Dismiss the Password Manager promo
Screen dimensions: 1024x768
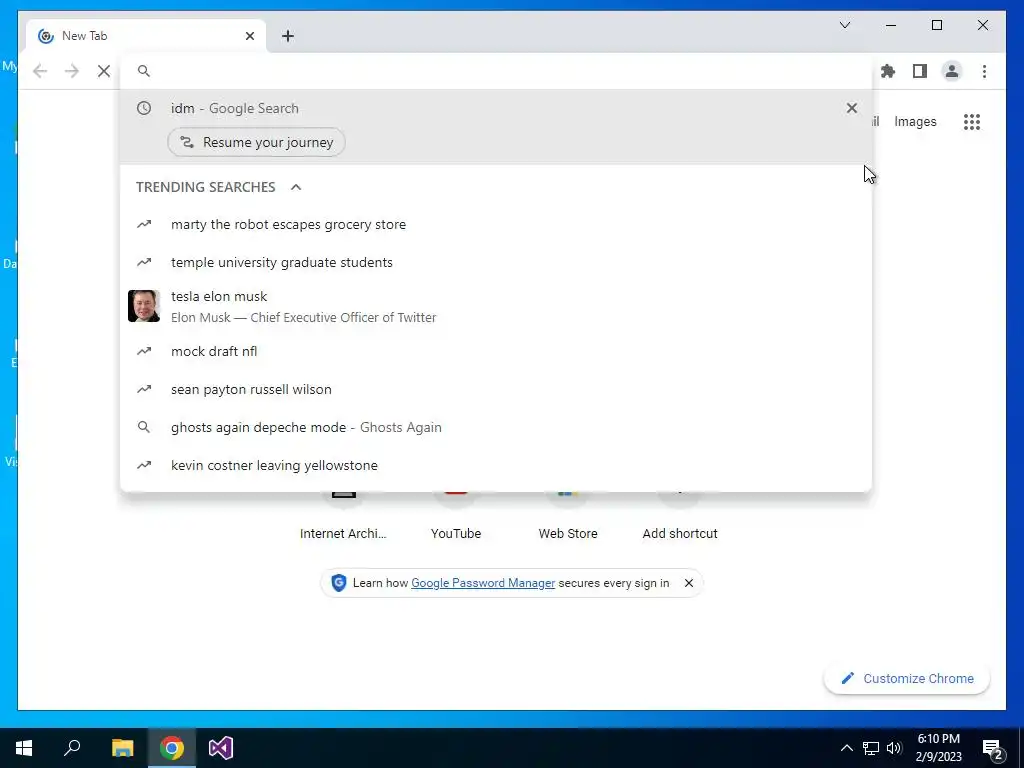688,583
